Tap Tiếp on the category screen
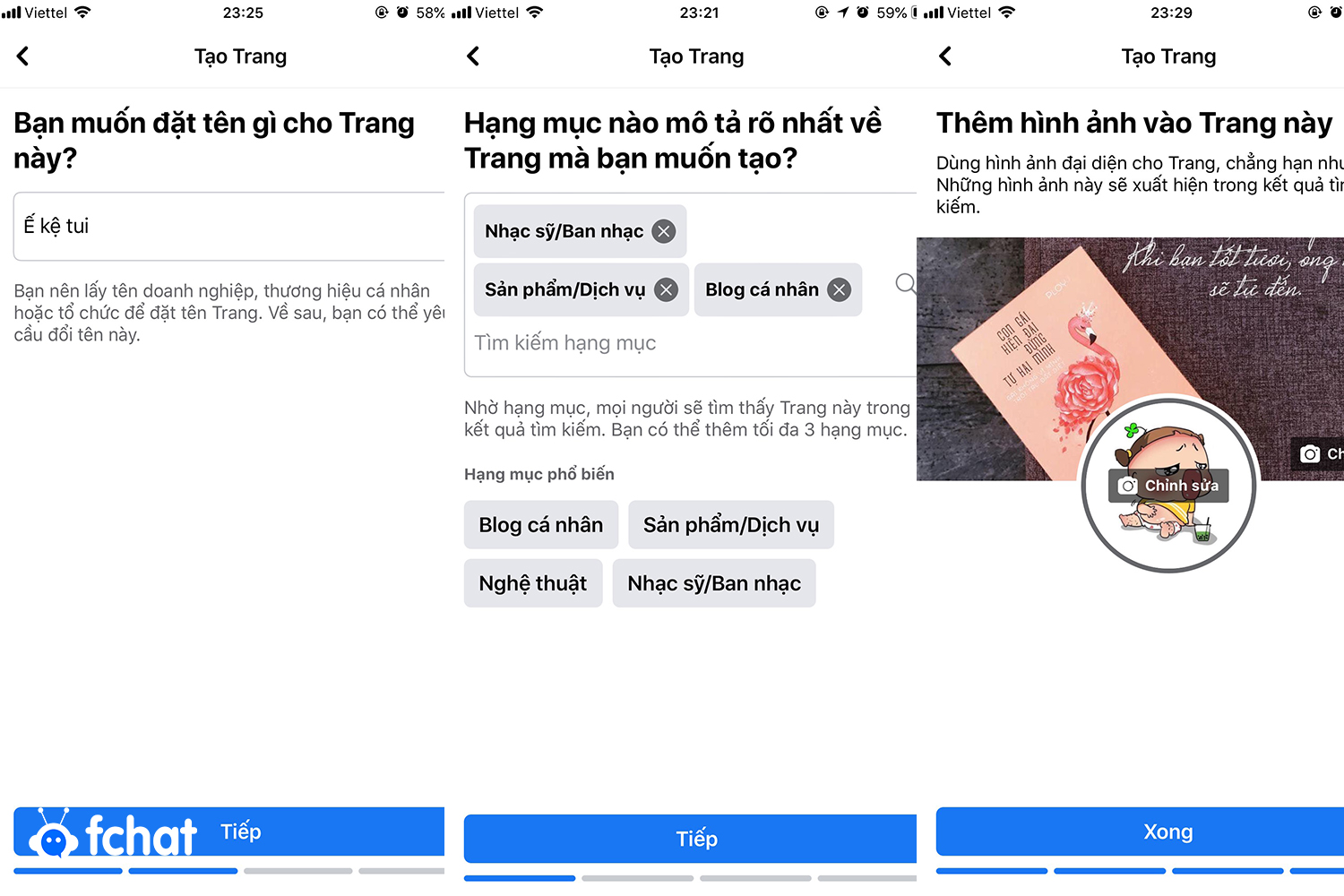Image resolution: width=1344 pixels, height=896 pixels. 690,839
